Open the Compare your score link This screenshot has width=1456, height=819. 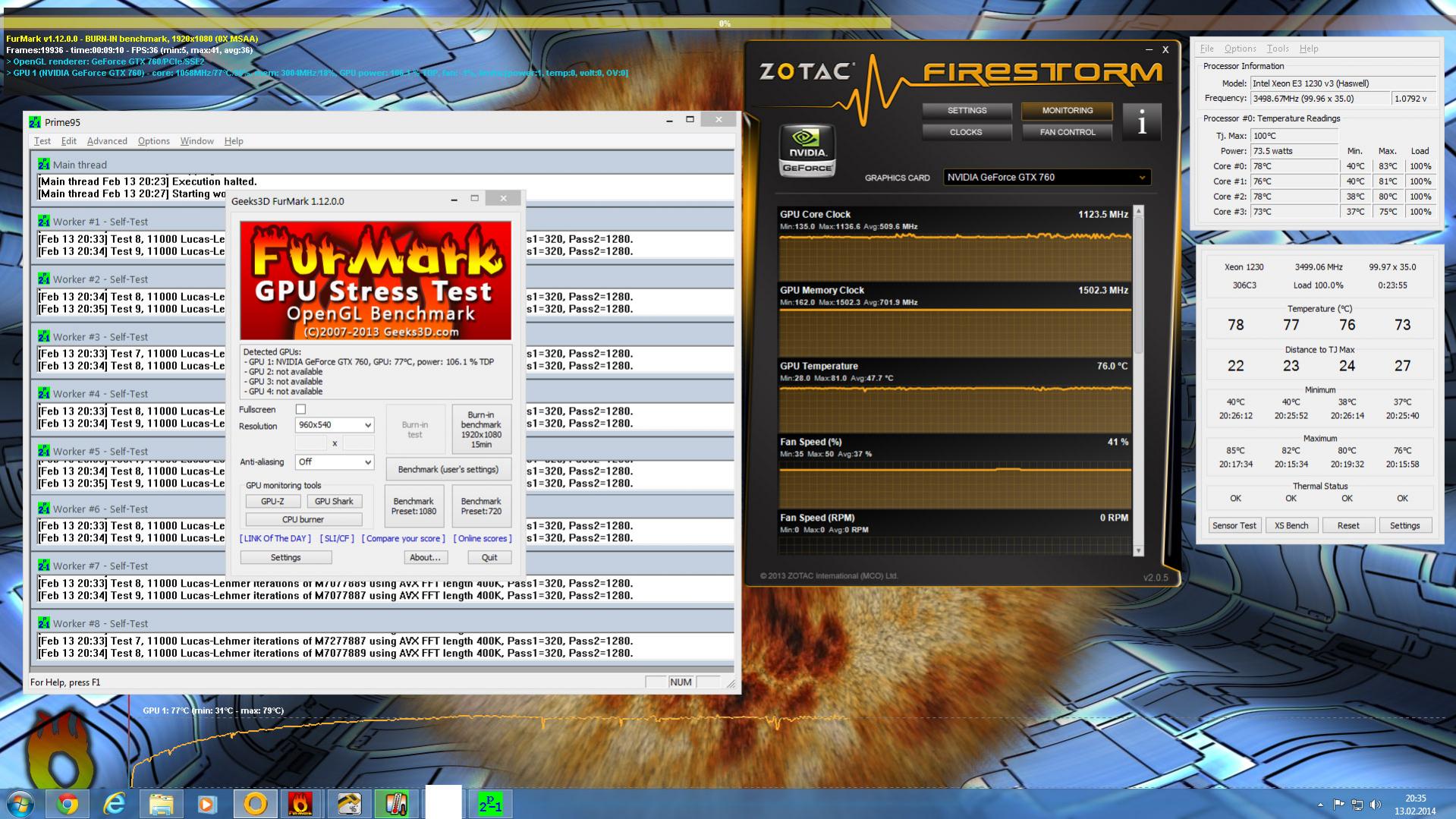403,538
